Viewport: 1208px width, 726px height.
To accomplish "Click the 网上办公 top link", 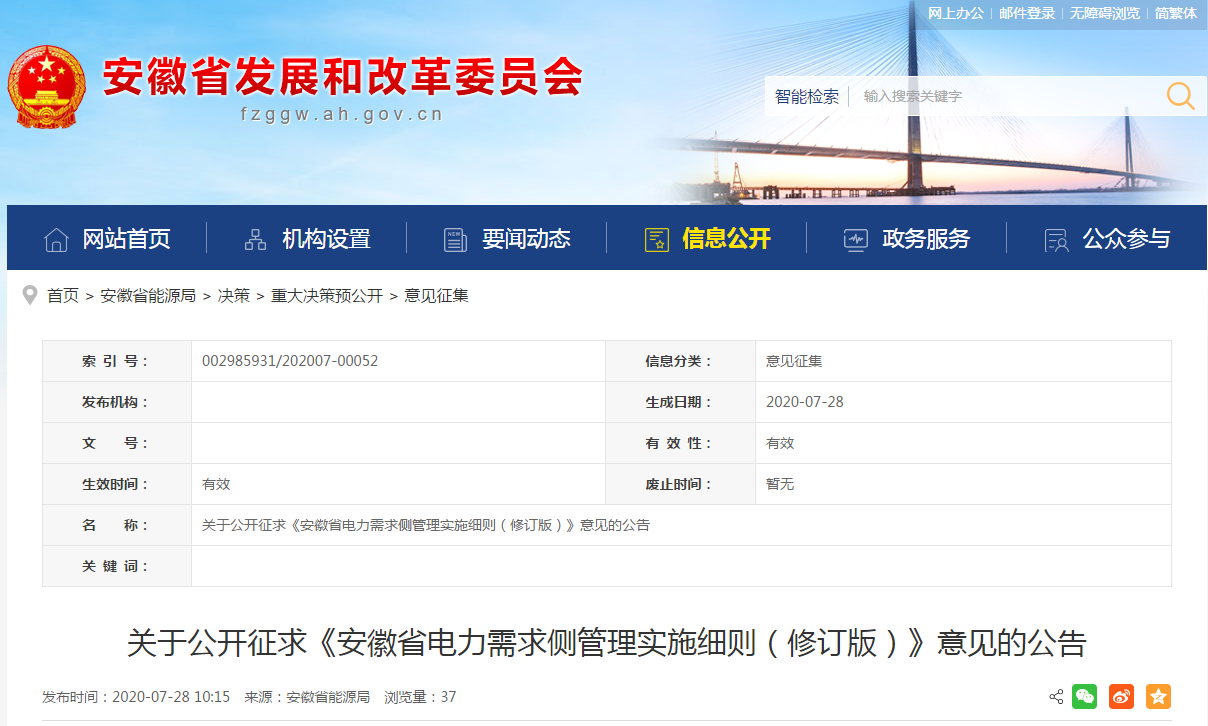I will tap(956, 13).
